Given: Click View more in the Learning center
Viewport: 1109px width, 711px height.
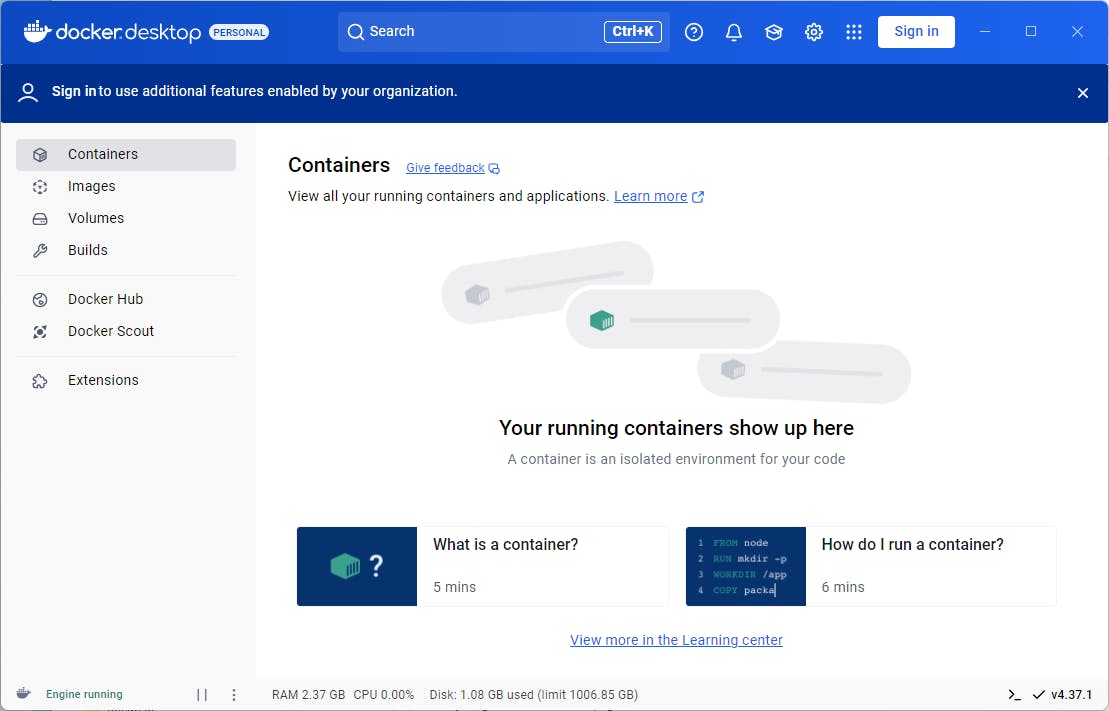Looking at the screenshot, I should [x=676, y=640].
